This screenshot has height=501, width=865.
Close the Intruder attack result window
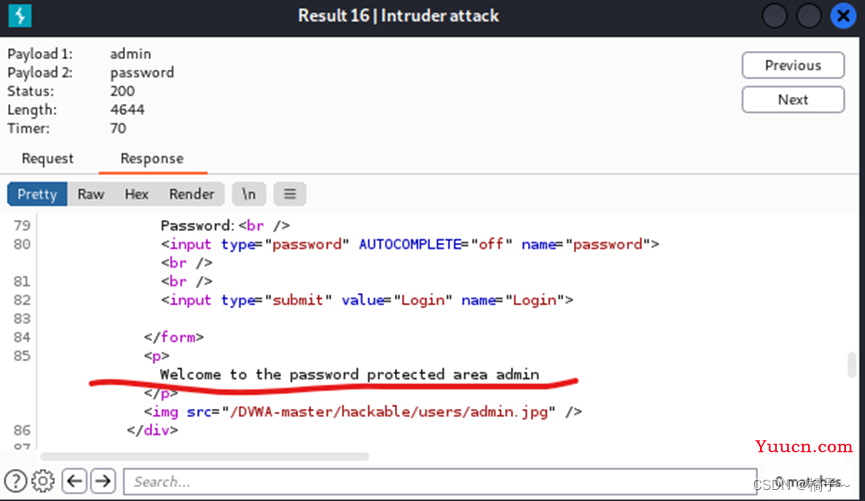tap(843, 16)
